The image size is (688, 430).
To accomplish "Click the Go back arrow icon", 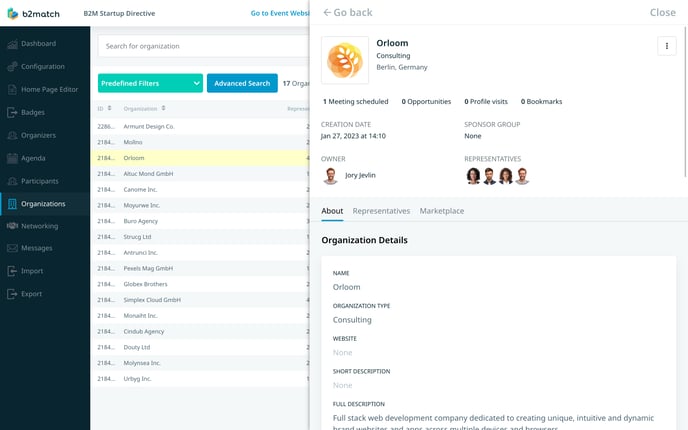I will pyautogui.click(x=327, y=12).
